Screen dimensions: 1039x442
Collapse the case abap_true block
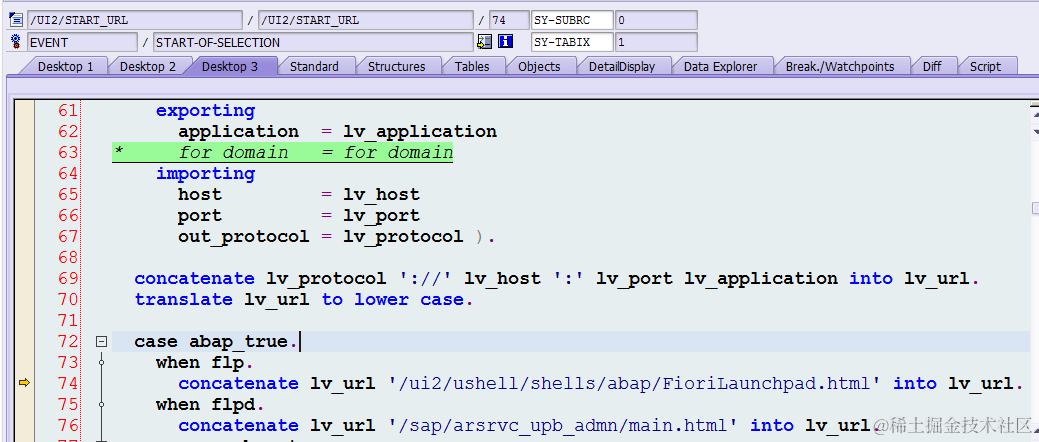click(x=101, y=342)
